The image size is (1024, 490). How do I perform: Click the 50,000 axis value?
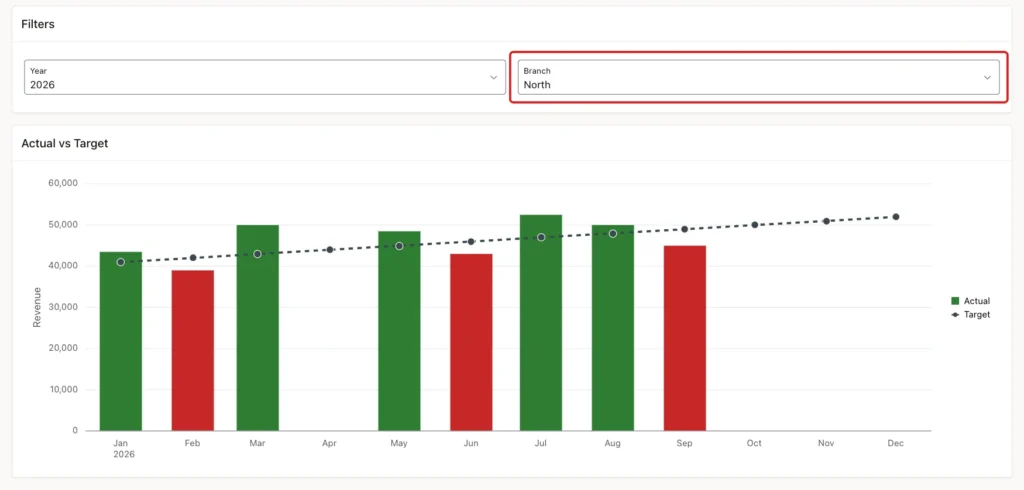click(x=63, y=225)
